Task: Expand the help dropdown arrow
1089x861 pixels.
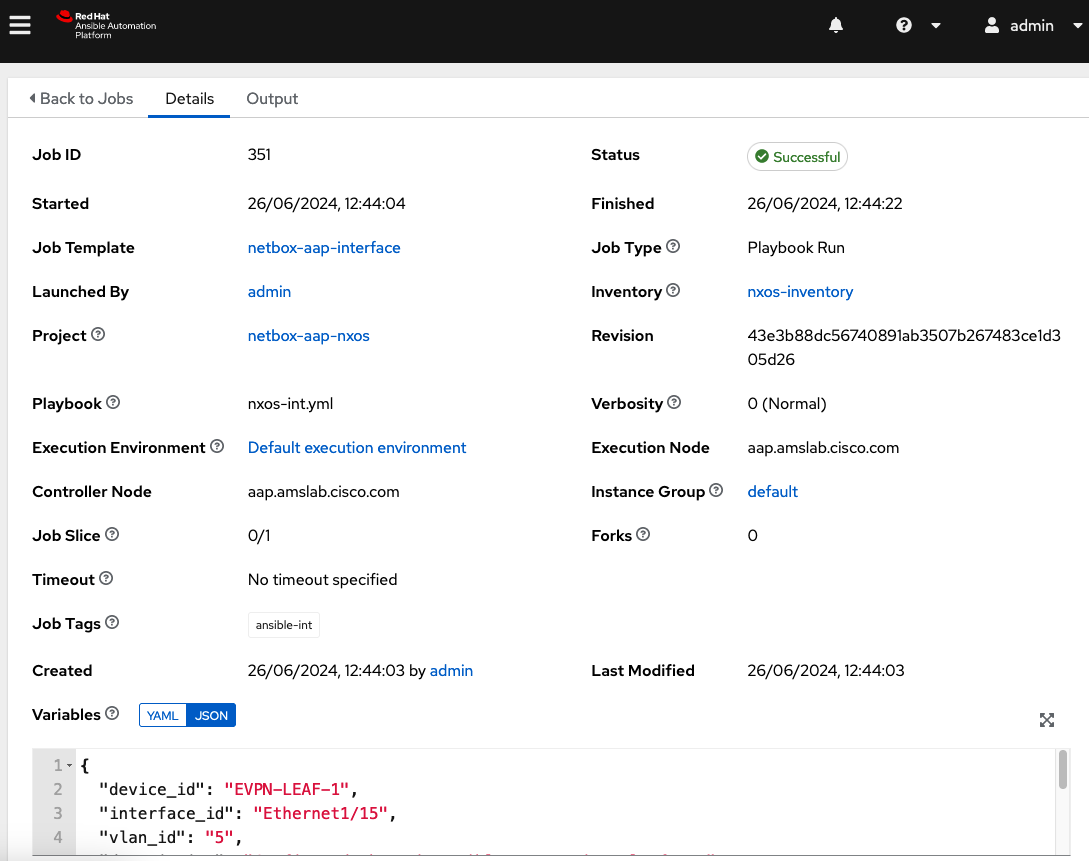Action: click(936, 26)
